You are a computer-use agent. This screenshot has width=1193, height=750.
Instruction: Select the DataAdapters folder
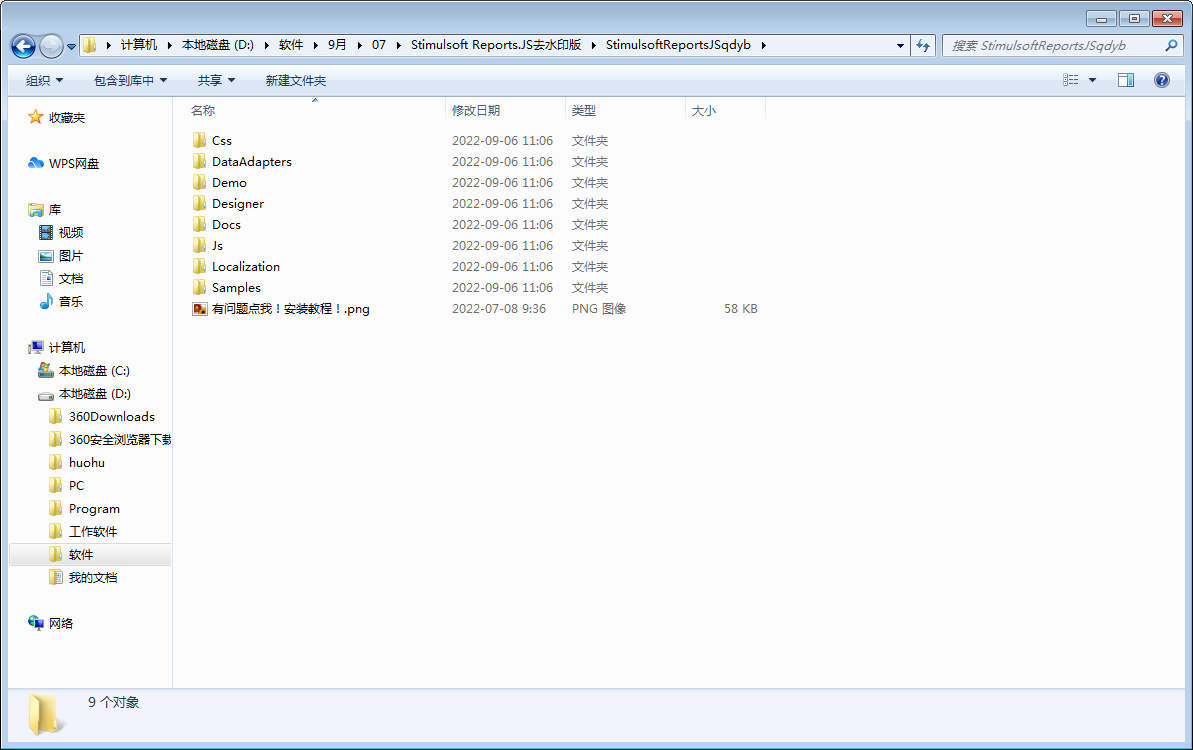[x=251, y=161]
